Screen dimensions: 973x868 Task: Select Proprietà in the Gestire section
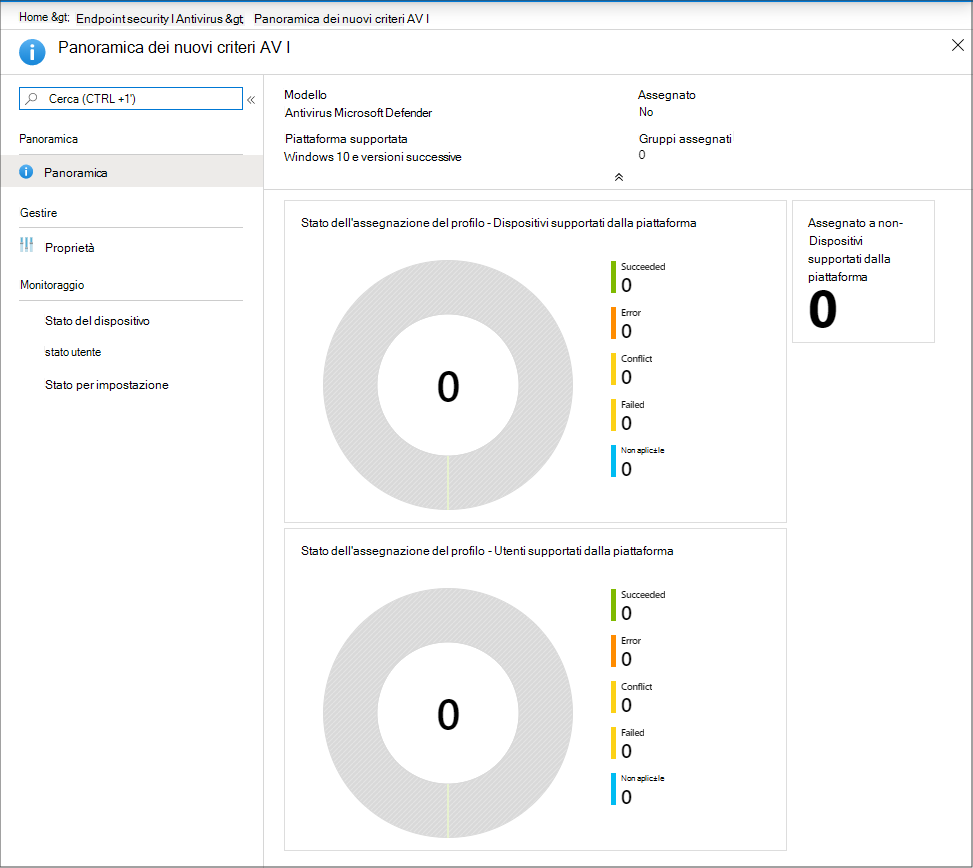70,248
